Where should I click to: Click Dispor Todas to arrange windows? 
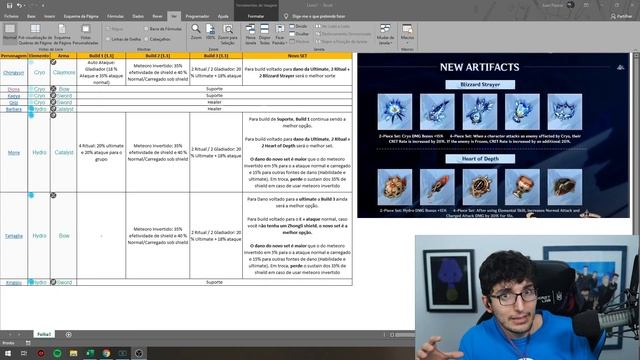[x=264, y=34]
